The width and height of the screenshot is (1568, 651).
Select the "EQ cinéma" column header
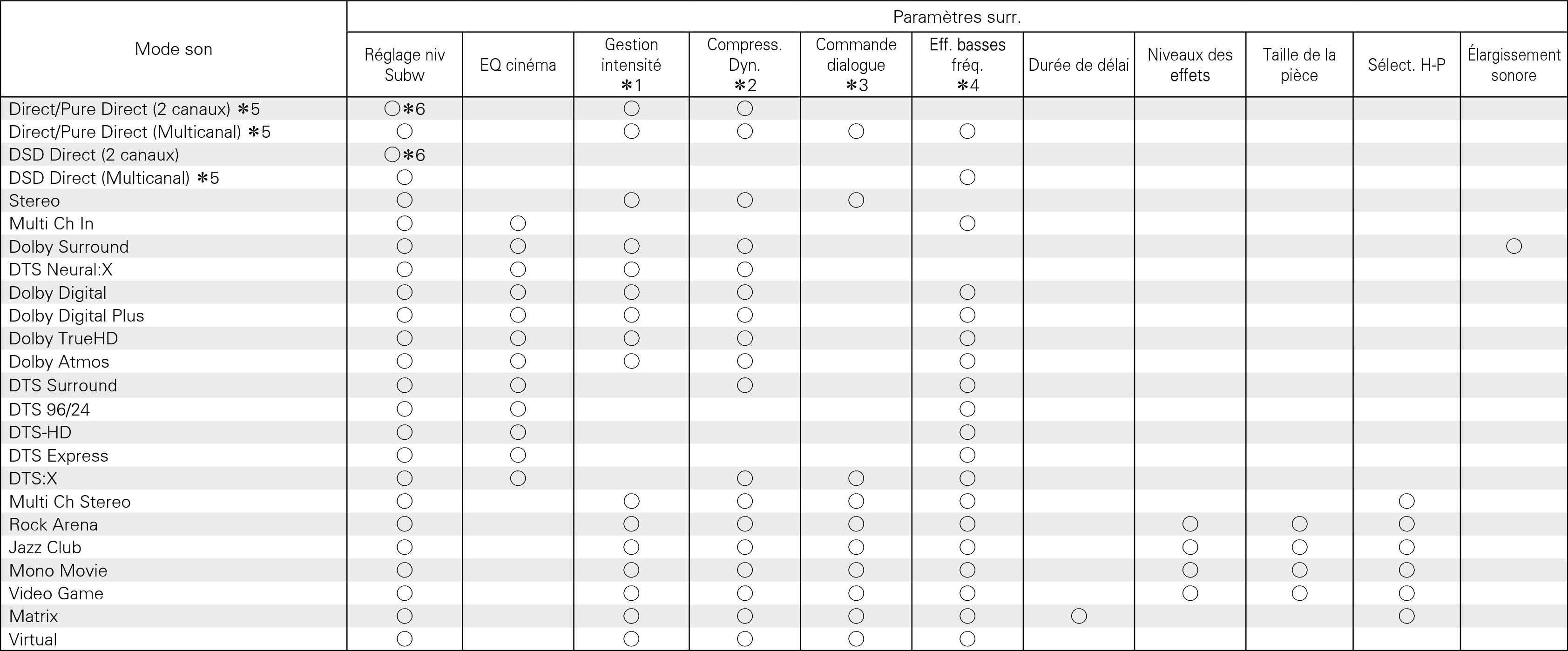[x=518, y=65]
